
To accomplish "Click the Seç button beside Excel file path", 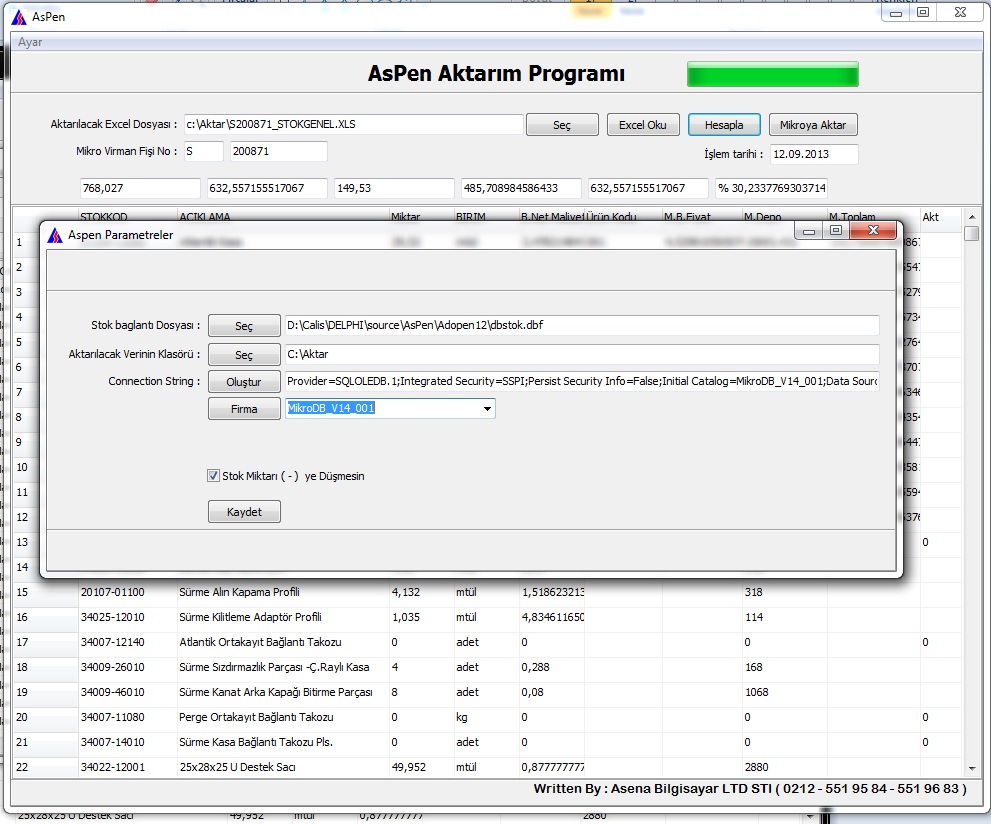I will coord(562,125).
